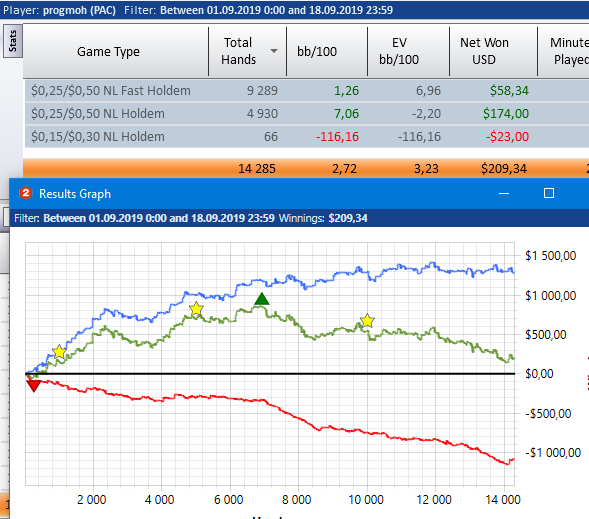Click the 6,96 EV bb/100 value

428,91
